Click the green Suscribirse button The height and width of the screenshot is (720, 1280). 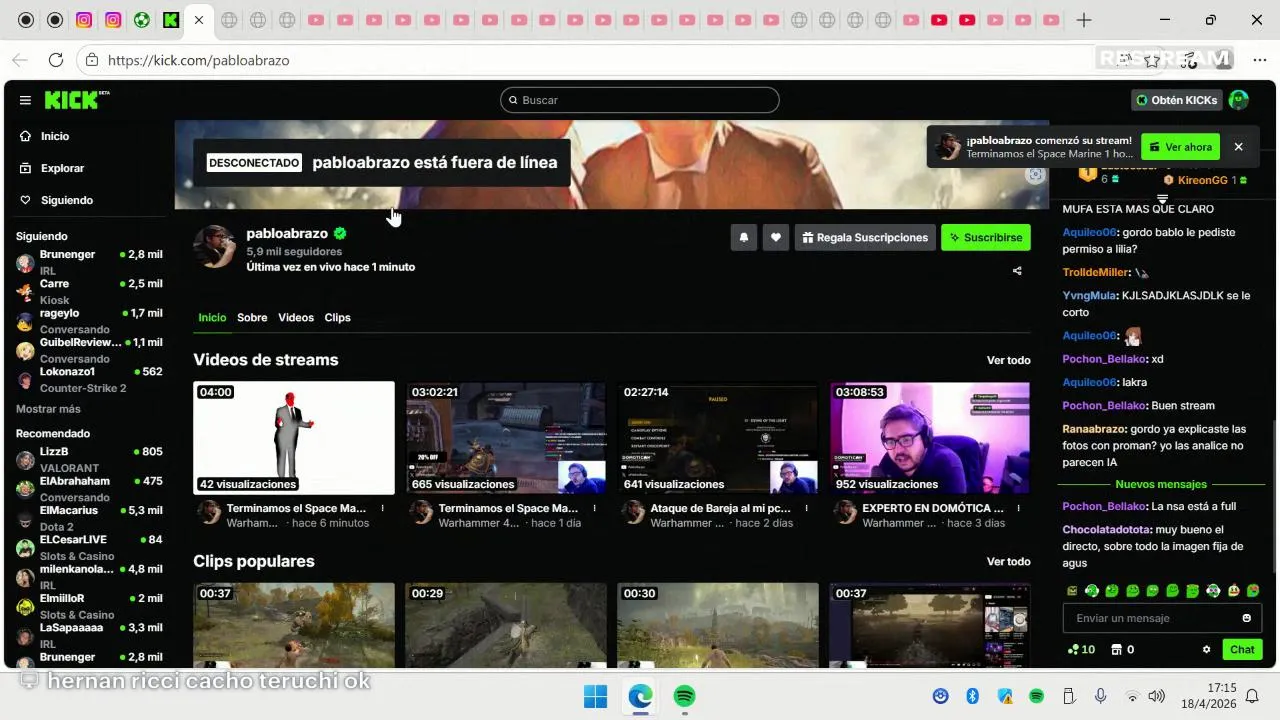[986, 237]
